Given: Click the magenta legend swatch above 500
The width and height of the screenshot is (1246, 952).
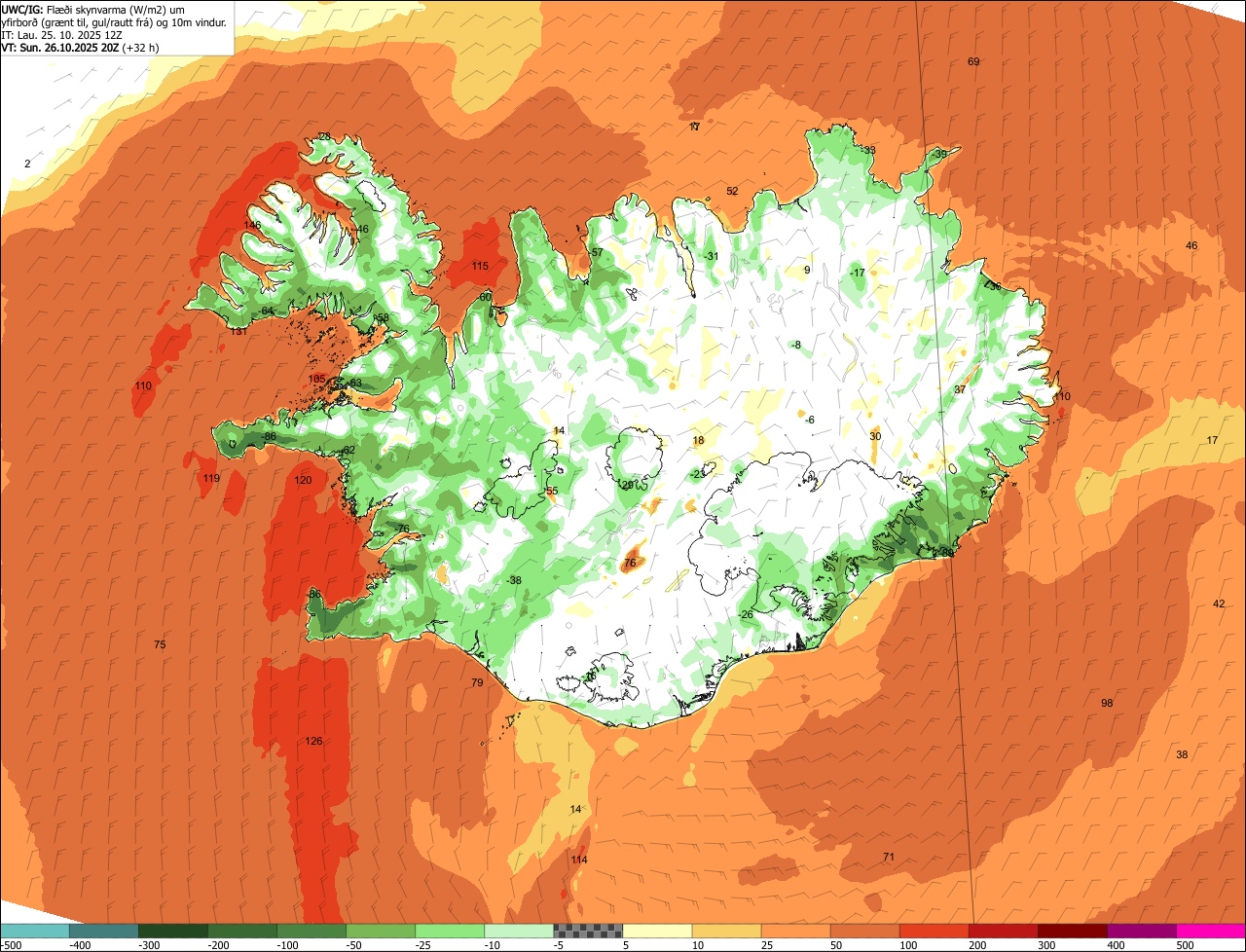Looking at the screenshot, I should [1211, 931].
